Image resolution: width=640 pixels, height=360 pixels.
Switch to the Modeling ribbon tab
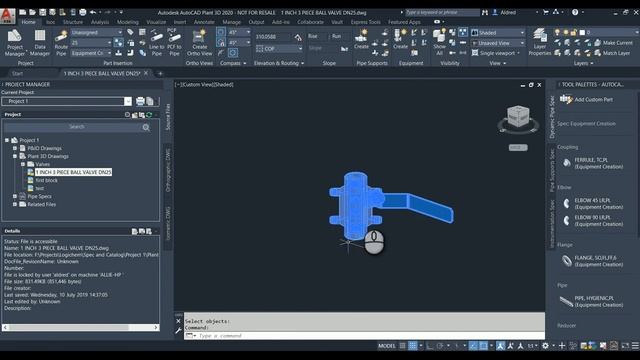pos(128,22)
